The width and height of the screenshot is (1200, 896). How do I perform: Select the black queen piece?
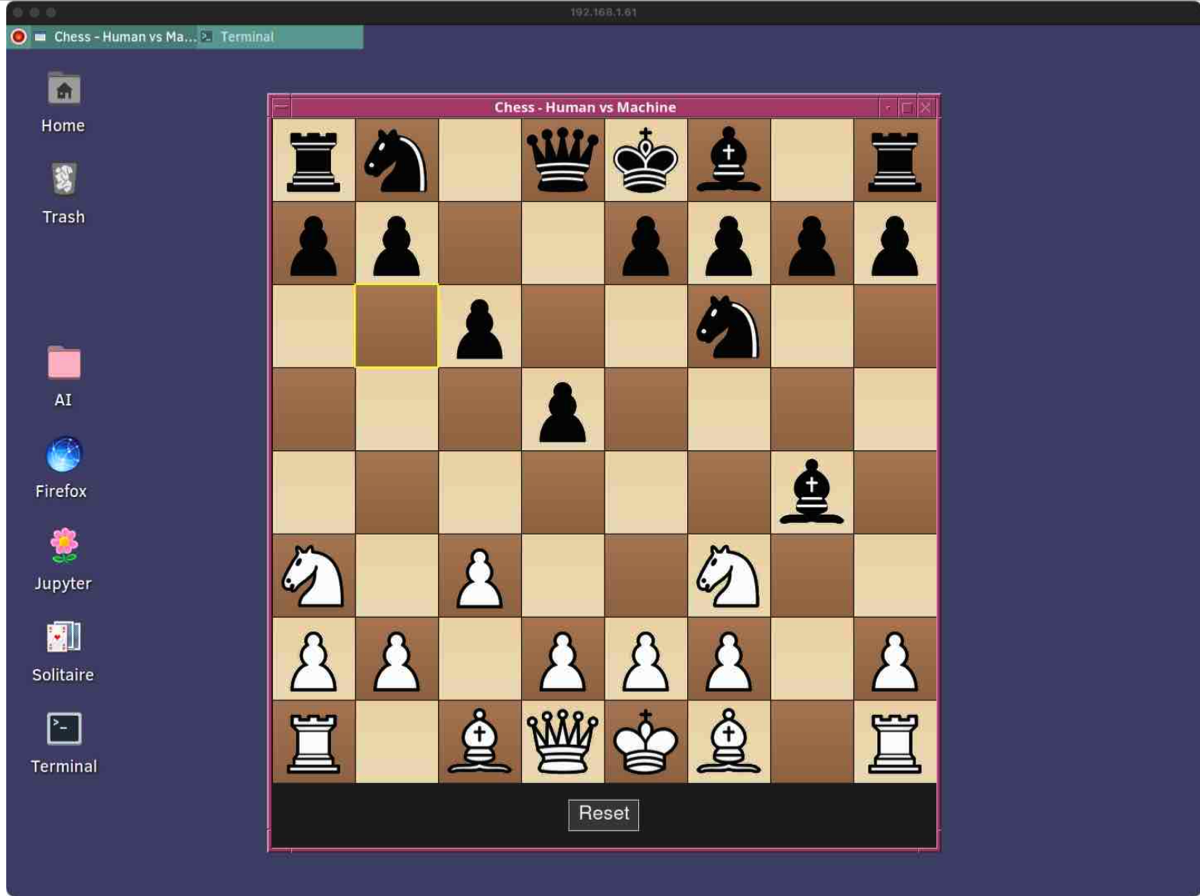pos(562,161)
